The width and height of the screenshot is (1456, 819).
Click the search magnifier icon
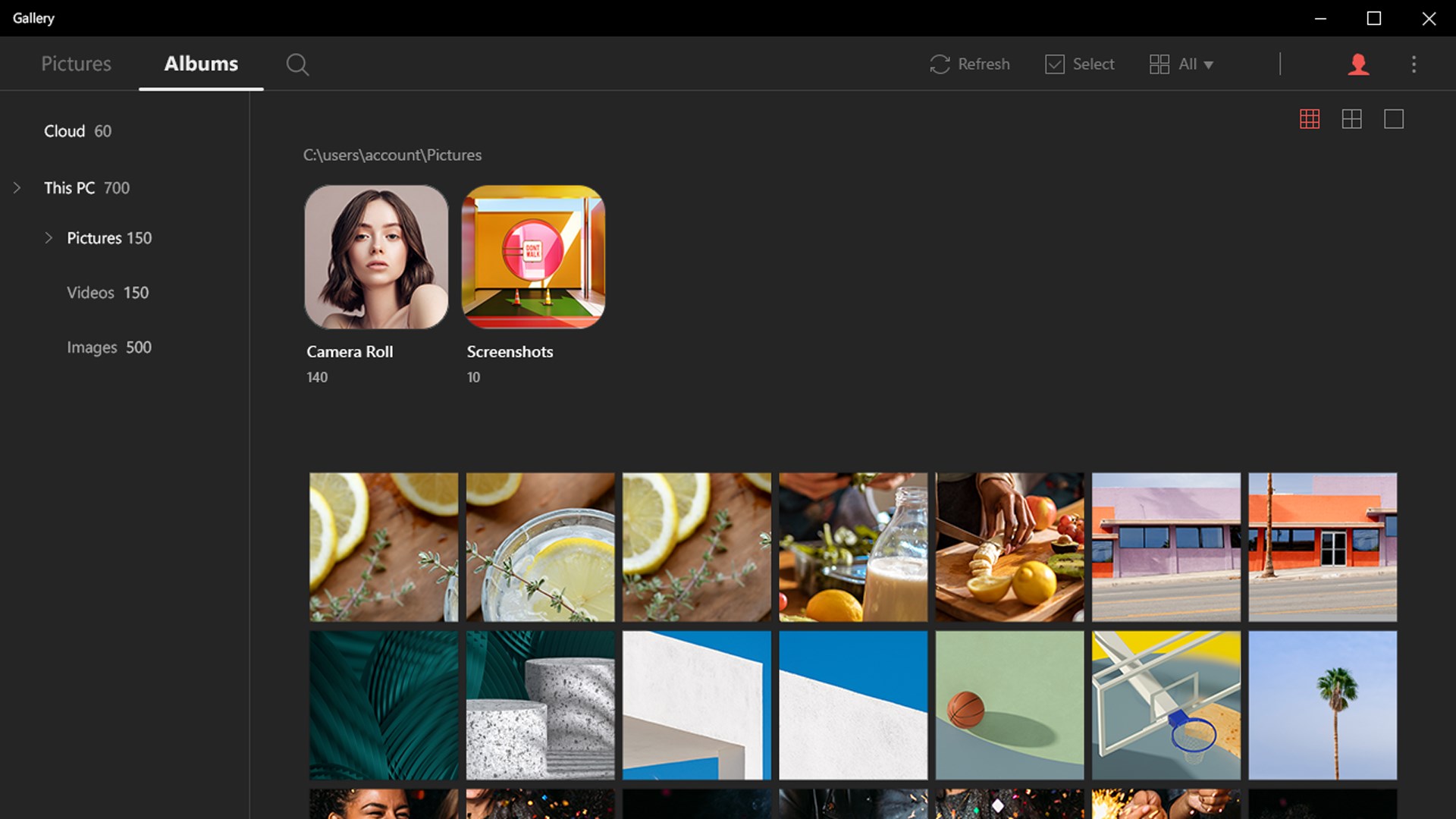pyautogui.click(x=297, y=64)
